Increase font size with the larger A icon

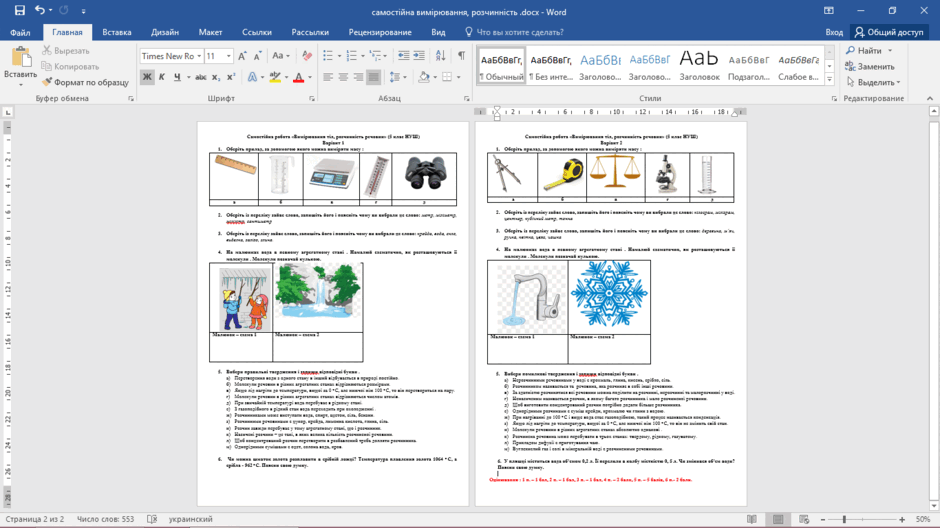click(x=242, y=56)
